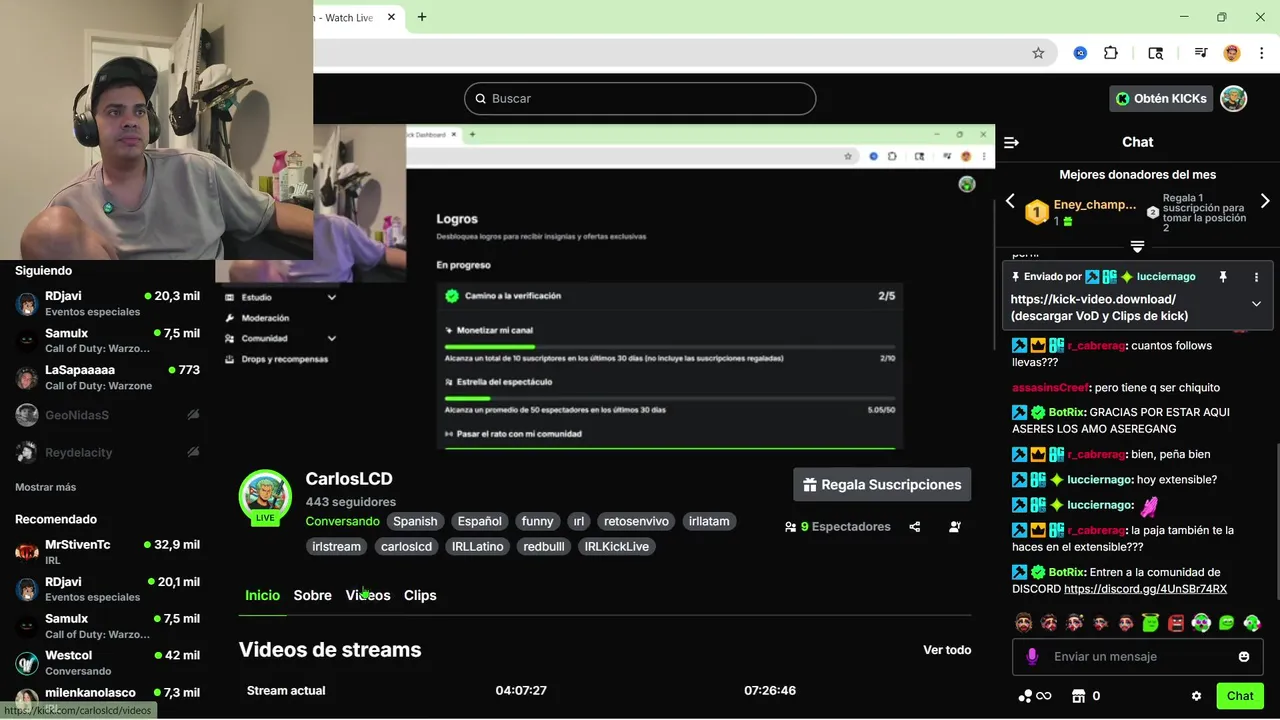Viewport: 1280px width, 720px height.
Task: Open chat settings gear
Action: (x=1196, y=696)
